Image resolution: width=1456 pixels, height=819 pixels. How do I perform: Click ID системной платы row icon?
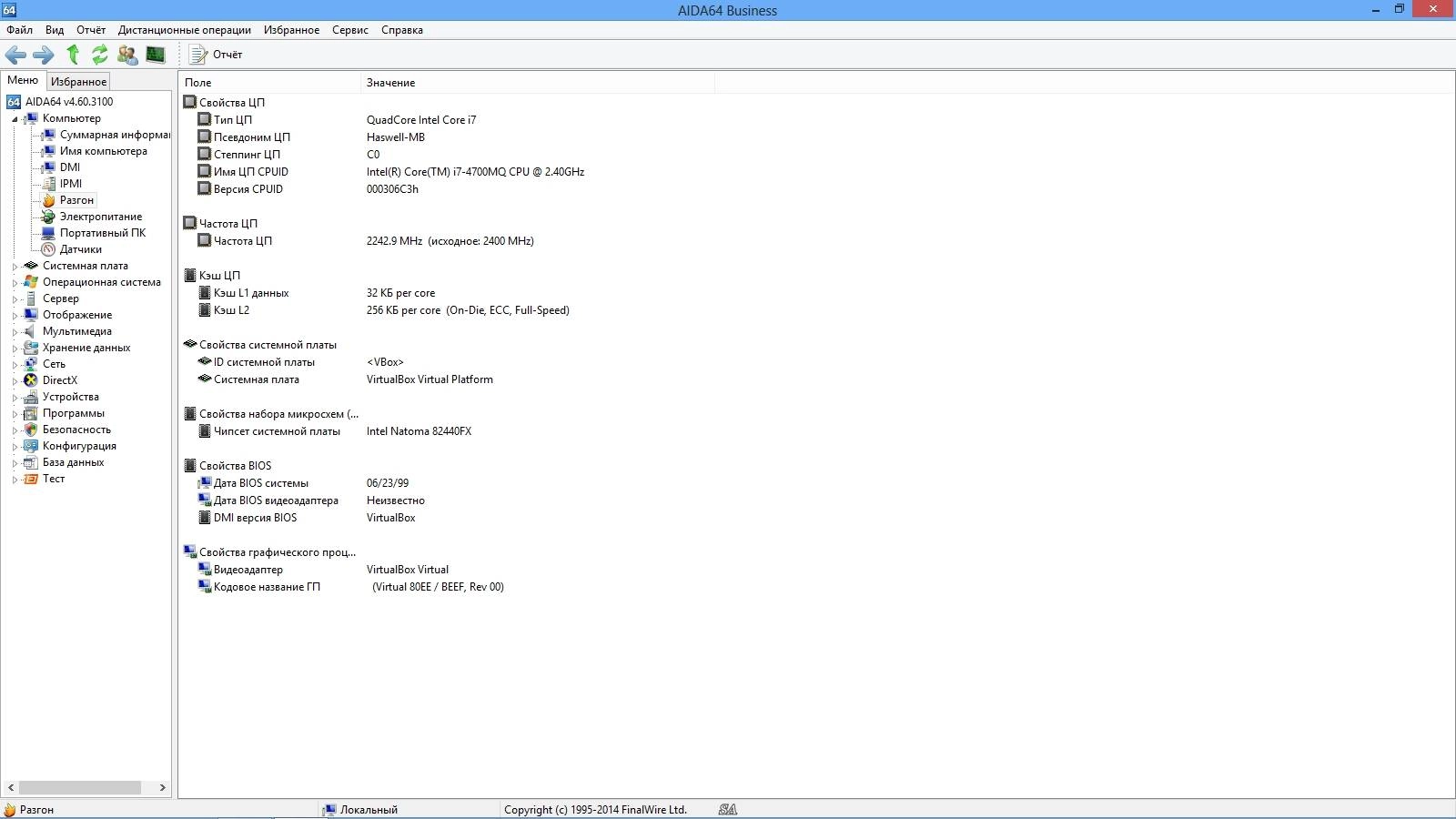pyautogui.click(x=205, y=362)
